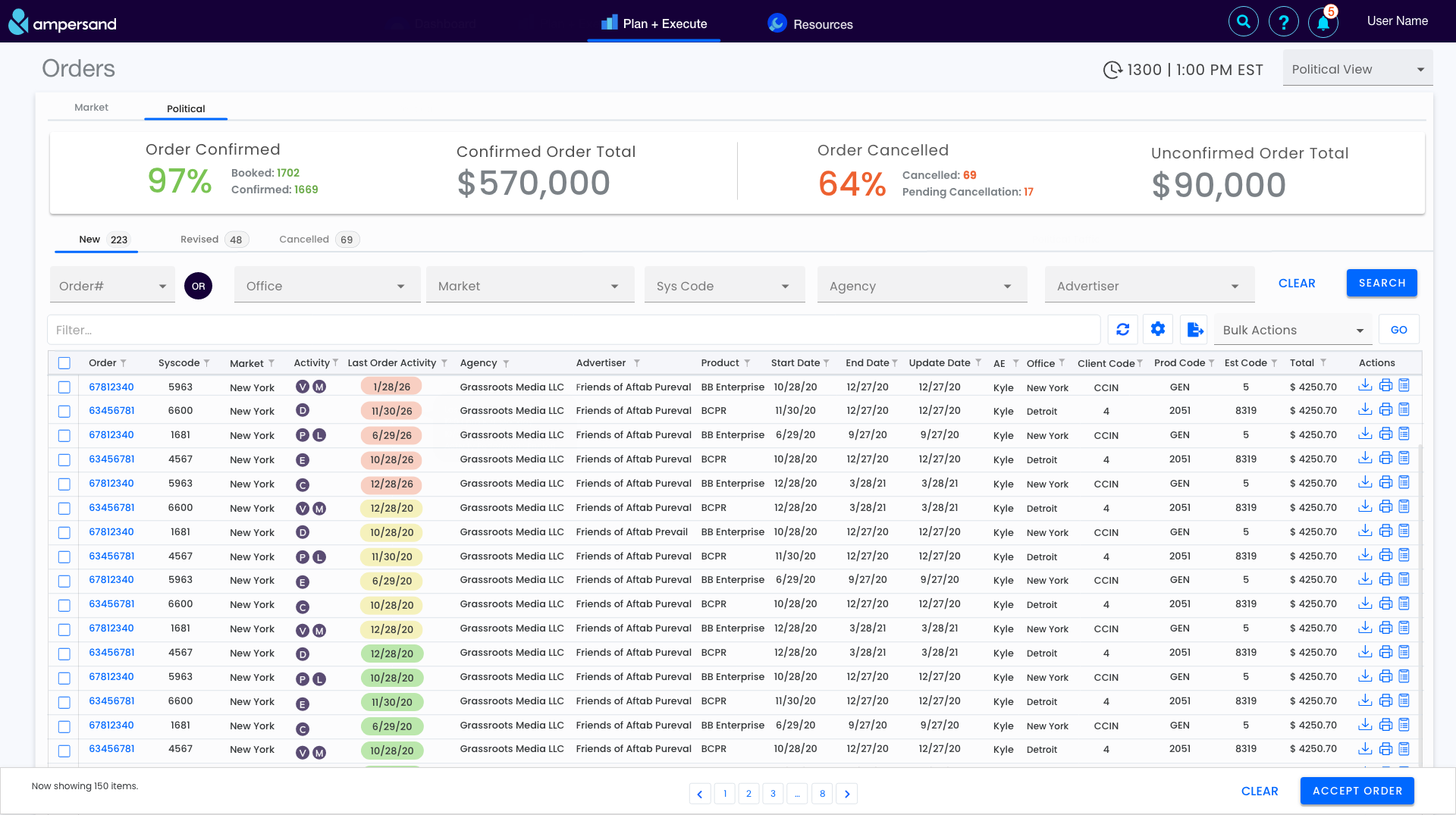The width and height of the screenshot is (1456, 815).
Task: Open the Office filter dropdown
Action: coord(327,286)
